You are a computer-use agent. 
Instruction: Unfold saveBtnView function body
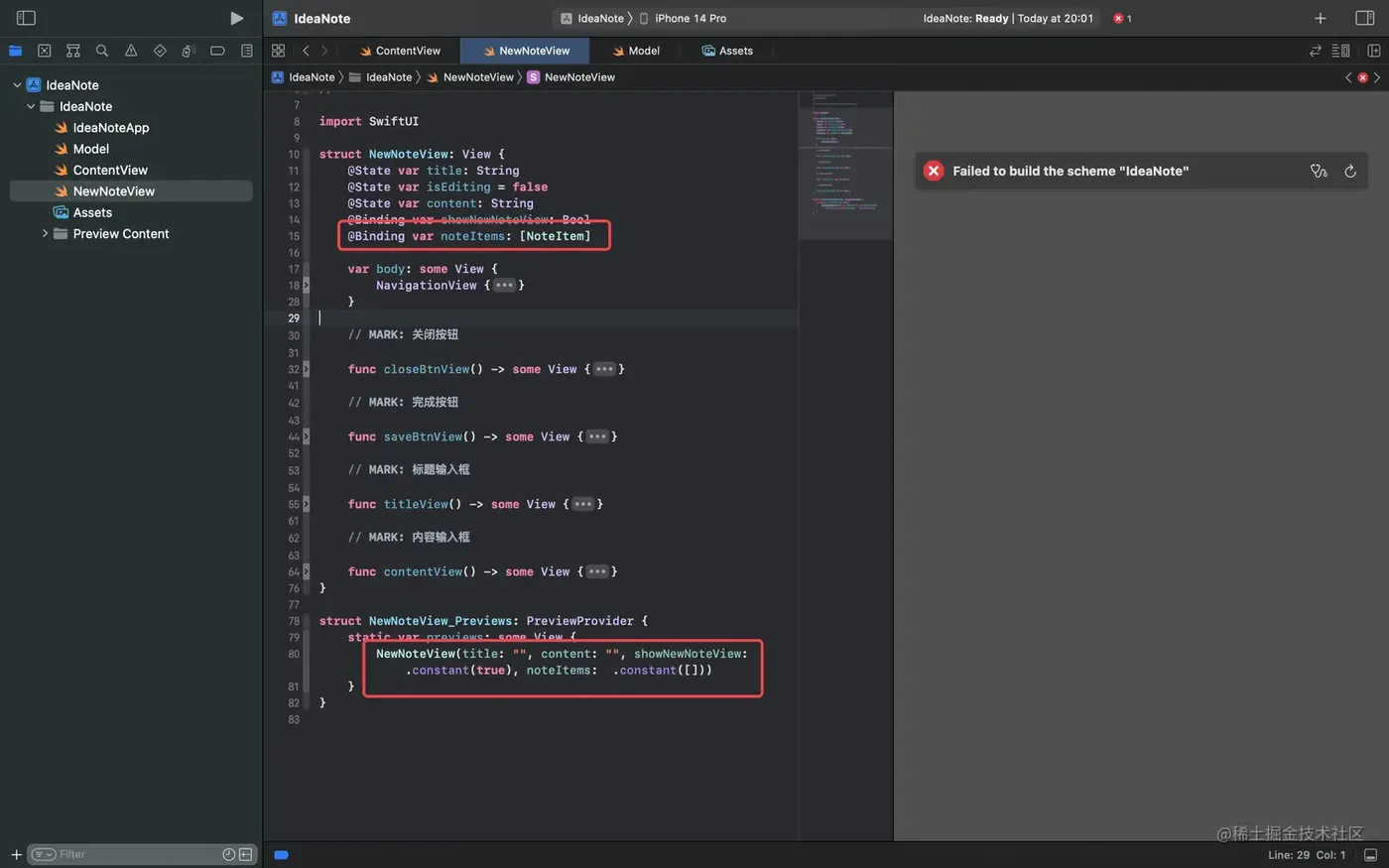(x=597, y=436)
